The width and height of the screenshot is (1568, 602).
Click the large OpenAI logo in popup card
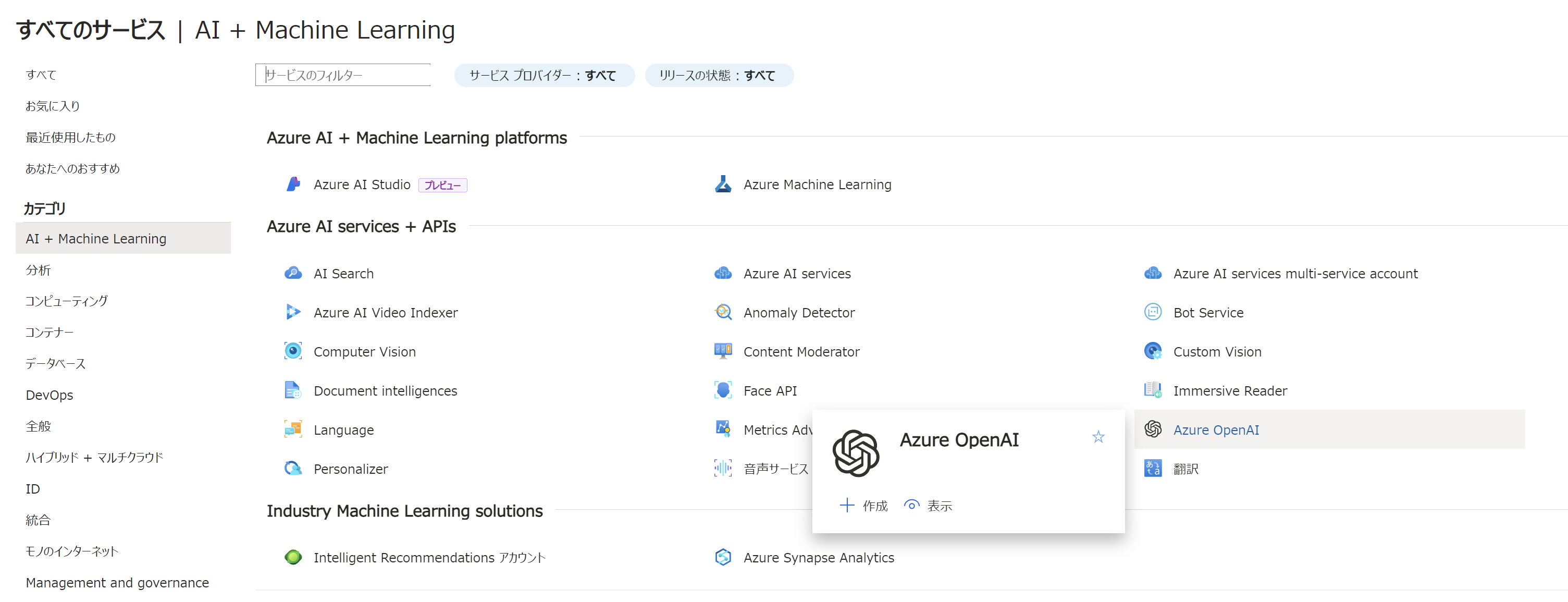[x=855, y=453]
